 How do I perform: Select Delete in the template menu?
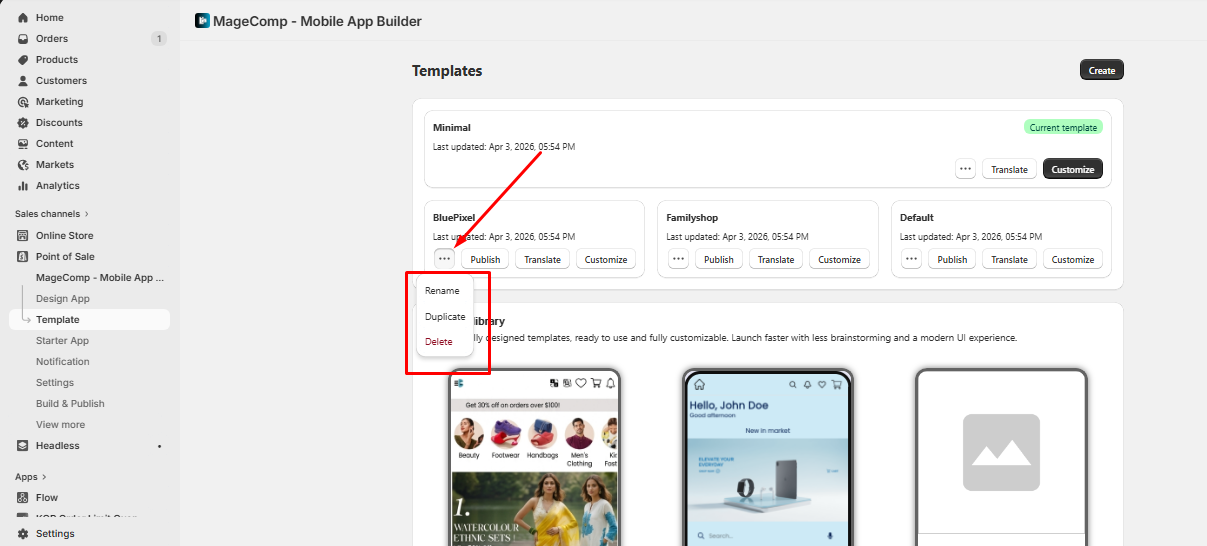(439, 342)
